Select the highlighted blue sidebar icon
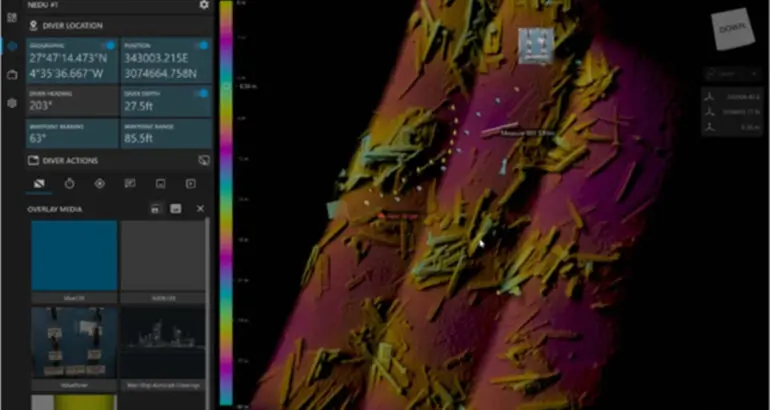 coord(11,46)
